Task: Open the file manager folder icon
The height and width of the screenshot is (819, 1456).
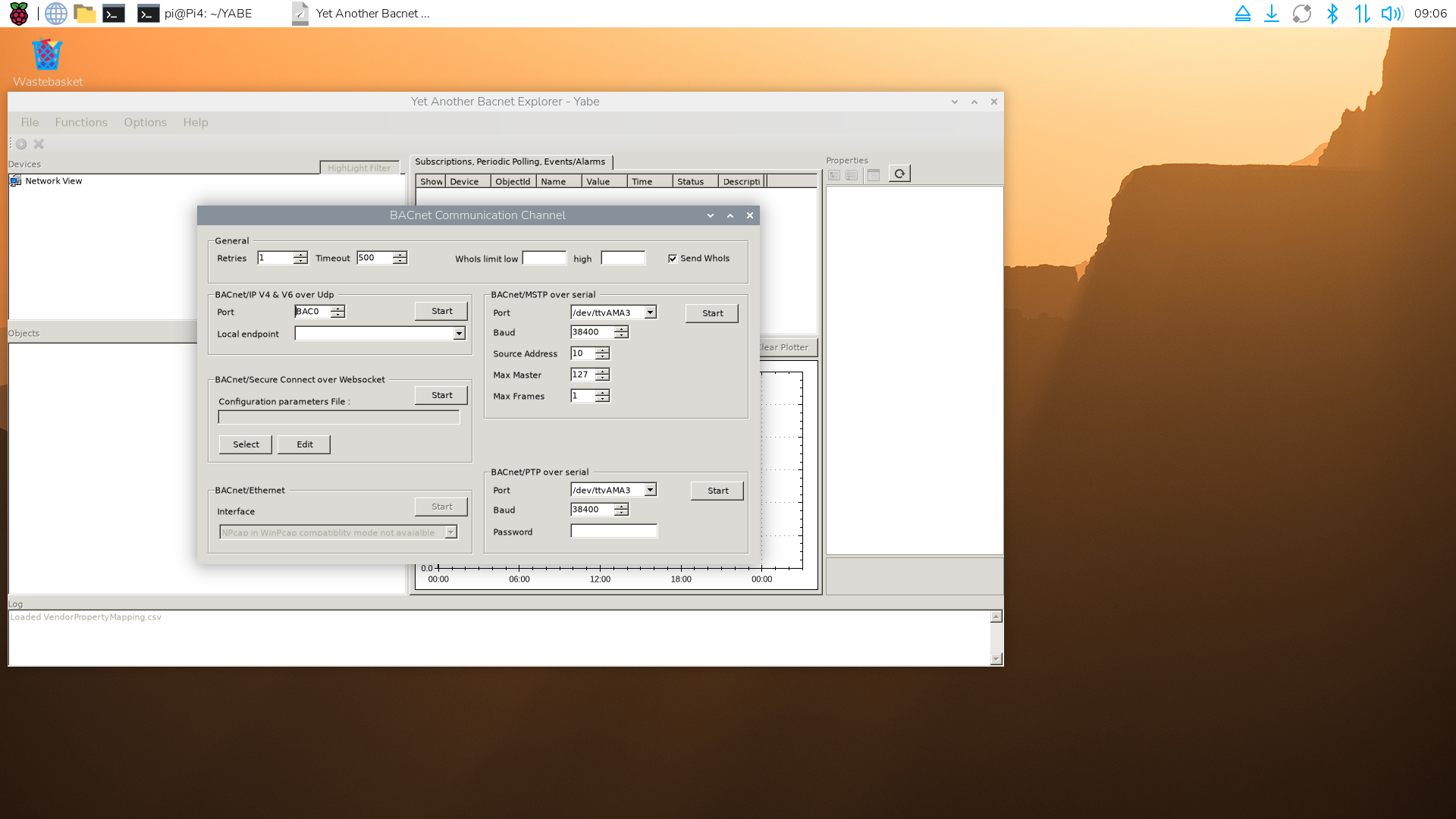Action: pyautogui.click(x=84, y=14)
